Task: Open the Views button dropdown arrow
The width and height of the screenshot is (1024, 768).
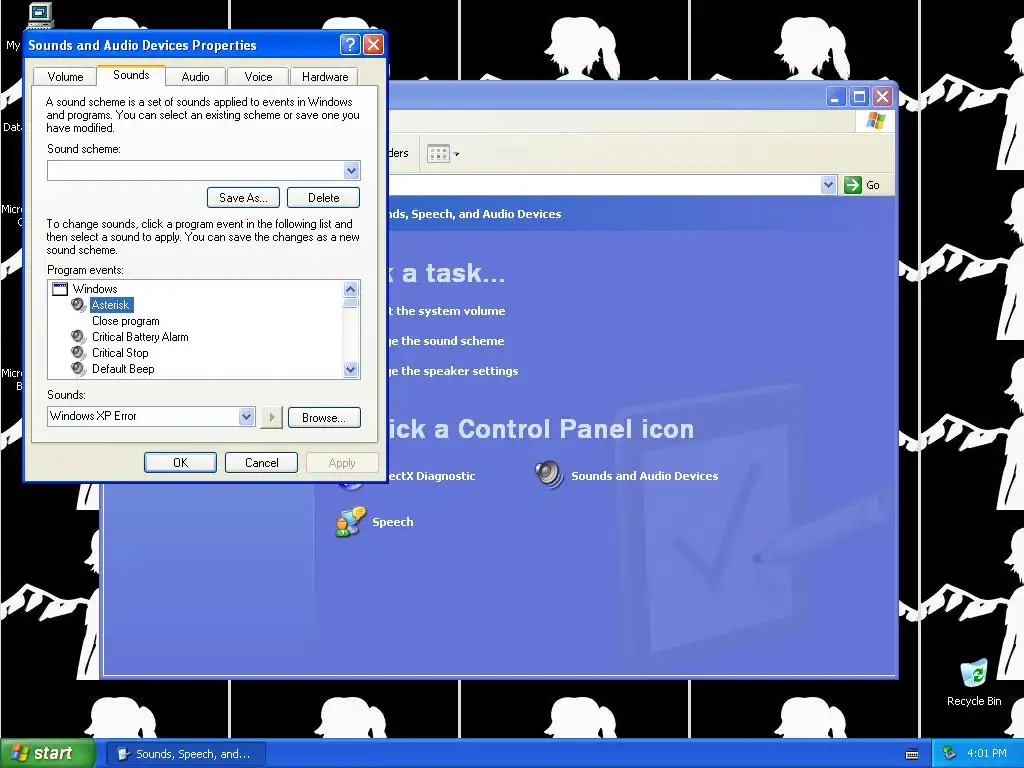Action: click(x=456, y=155)
